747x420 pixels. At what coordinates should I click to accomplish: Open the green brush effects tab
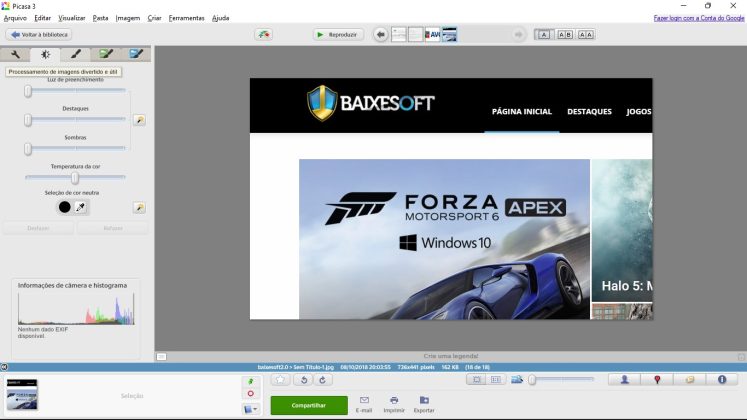[x=106, y=54]
